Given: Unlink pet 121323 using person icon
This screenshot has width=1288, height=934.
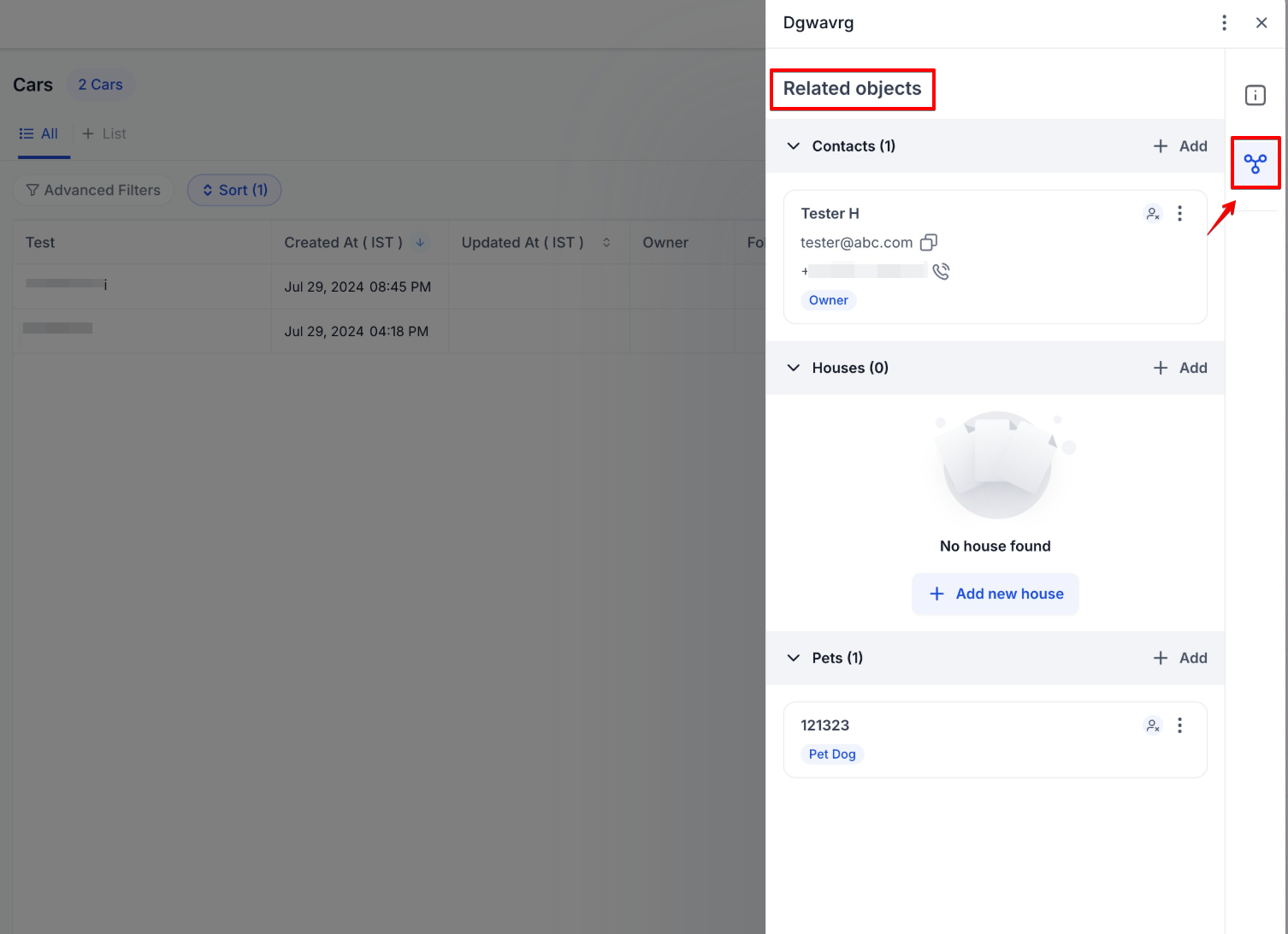Looking at the screenshot, I should tap(1153, 725).
